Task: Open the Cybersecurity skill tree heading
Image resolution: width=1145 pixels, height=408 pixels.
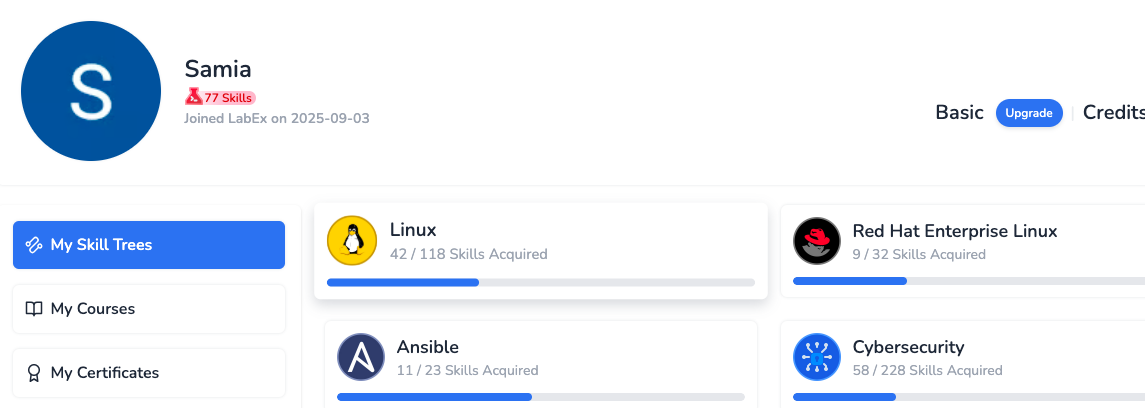Action: coord(908,347)
